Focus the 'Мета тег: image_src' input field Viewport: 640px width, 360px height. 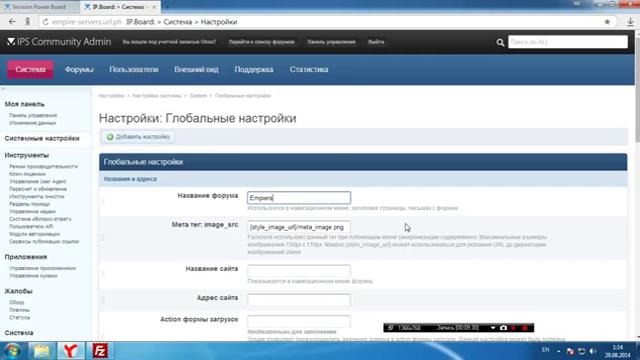pyautogui.click(x=299, y=227)
